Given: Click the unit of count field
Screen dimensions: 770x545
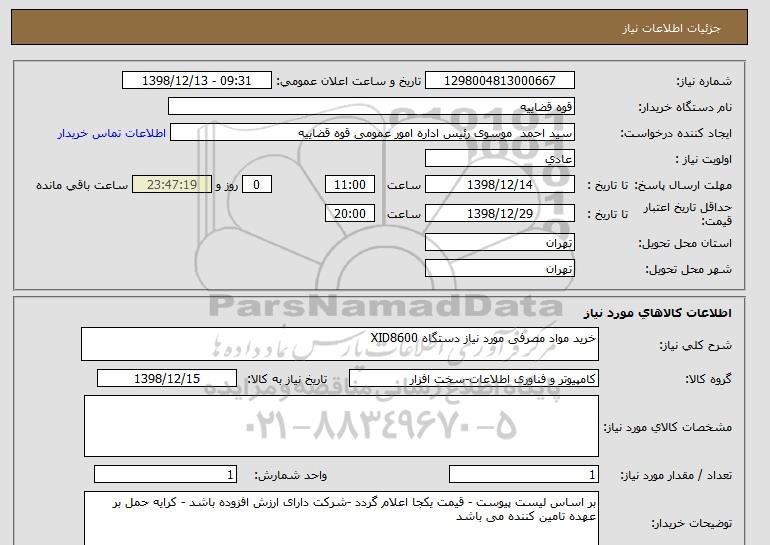Looking at the screenshot, I should coord(165,475).
